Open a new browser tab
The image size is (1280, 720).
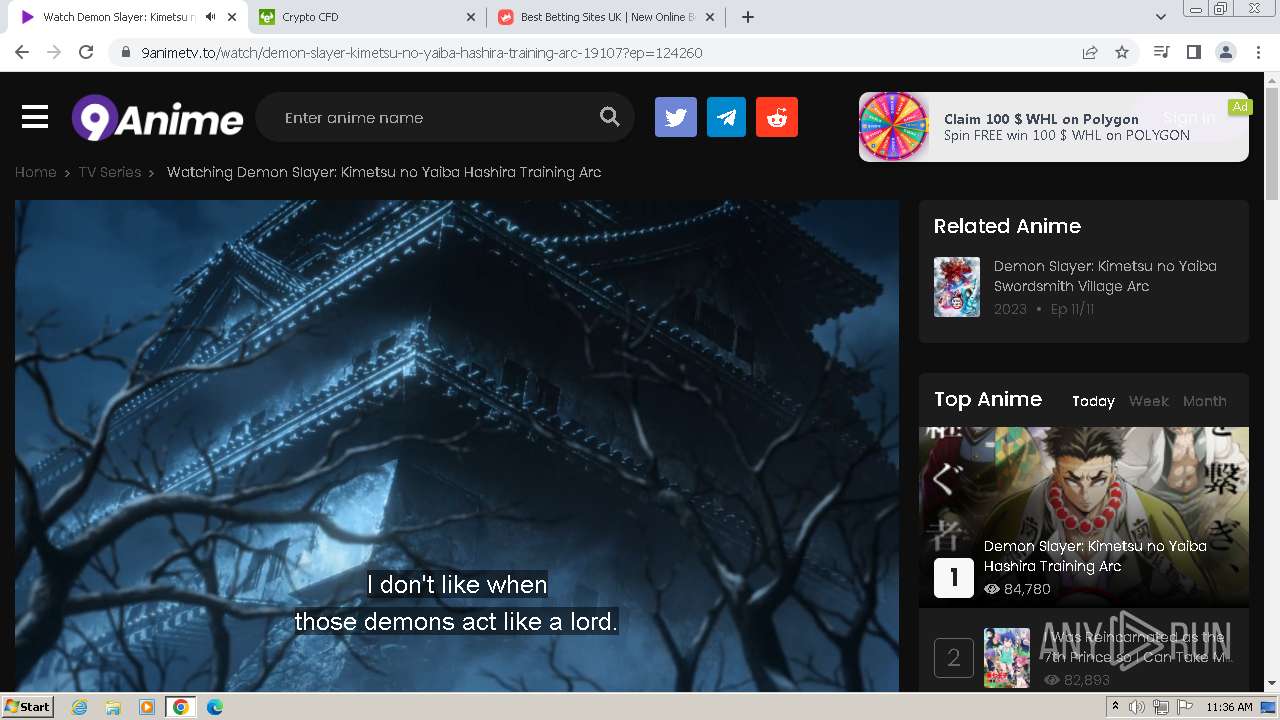(748, 17)
